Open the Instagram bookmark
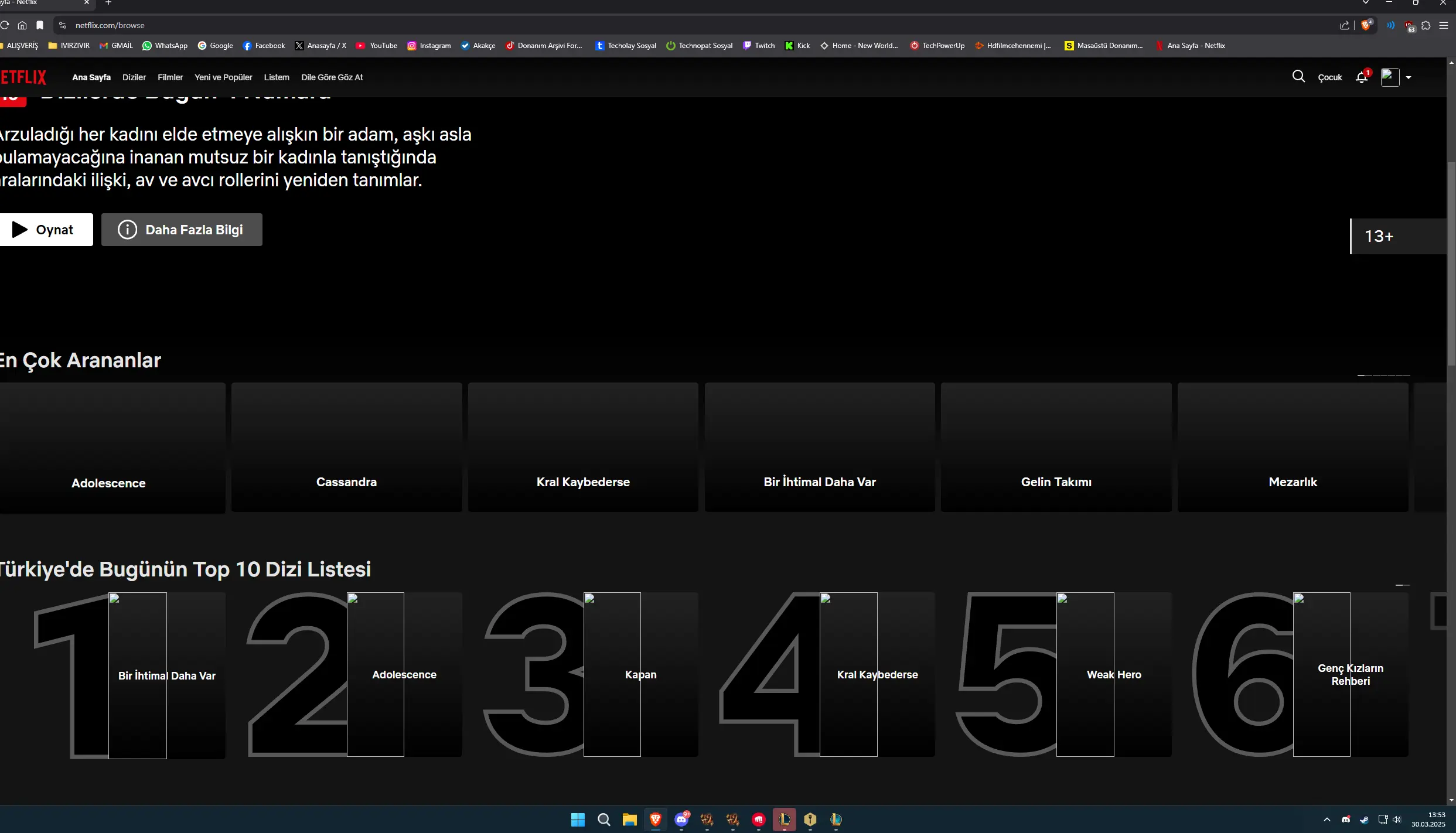Viewport: 1456px width, 833px height. tap(429, 46)
